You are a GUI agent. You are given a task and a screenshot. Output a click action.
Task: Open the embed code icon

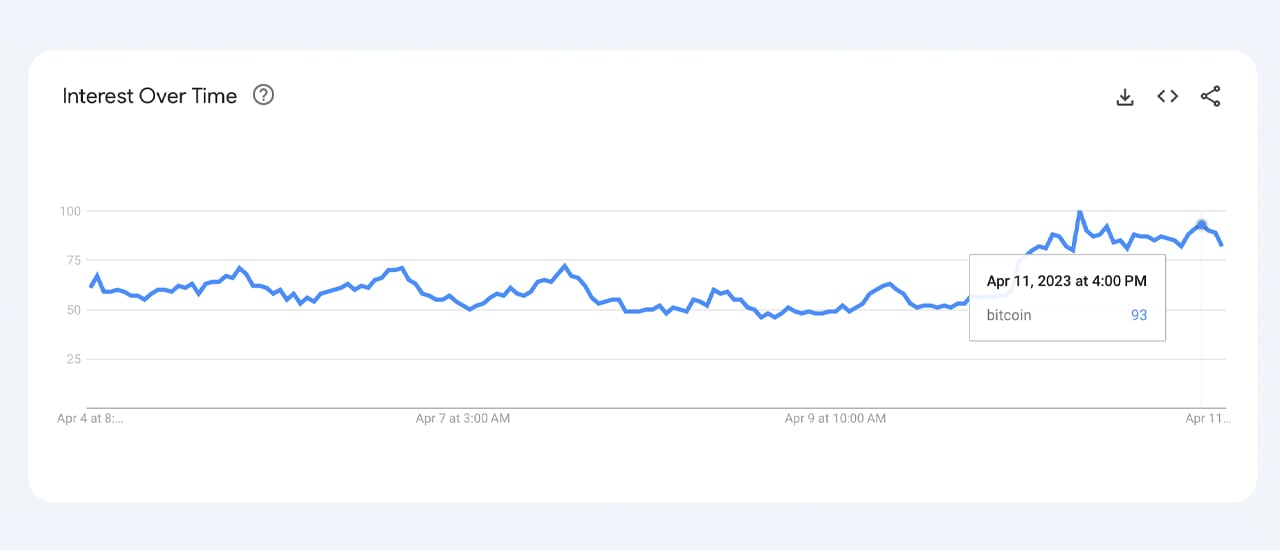pos(1167,96)
